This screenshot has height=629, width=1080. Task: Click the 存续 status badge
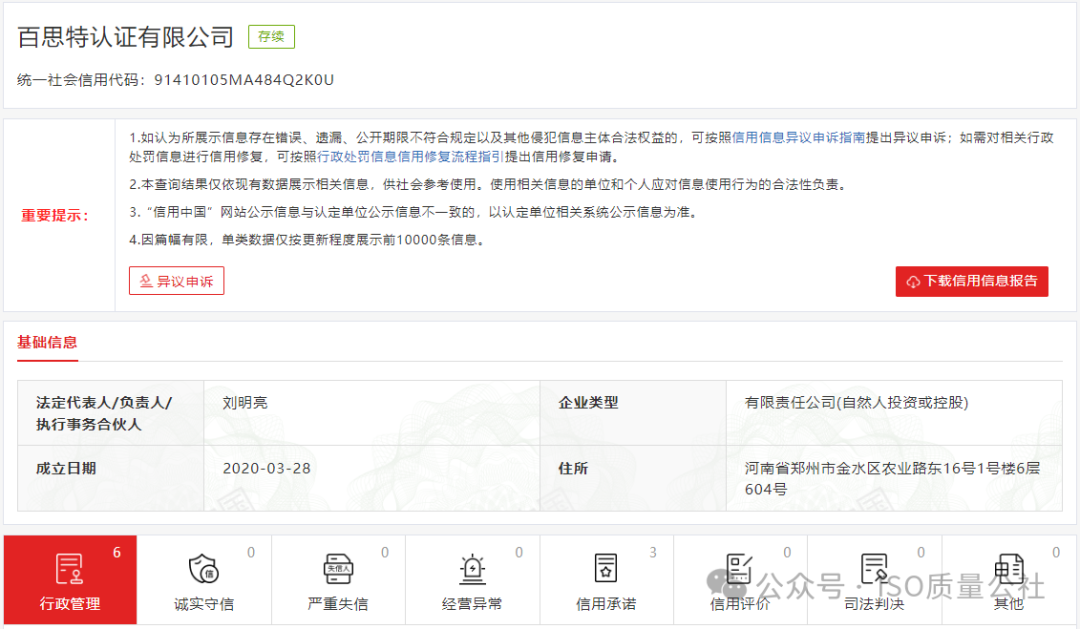tap(271, 36)
